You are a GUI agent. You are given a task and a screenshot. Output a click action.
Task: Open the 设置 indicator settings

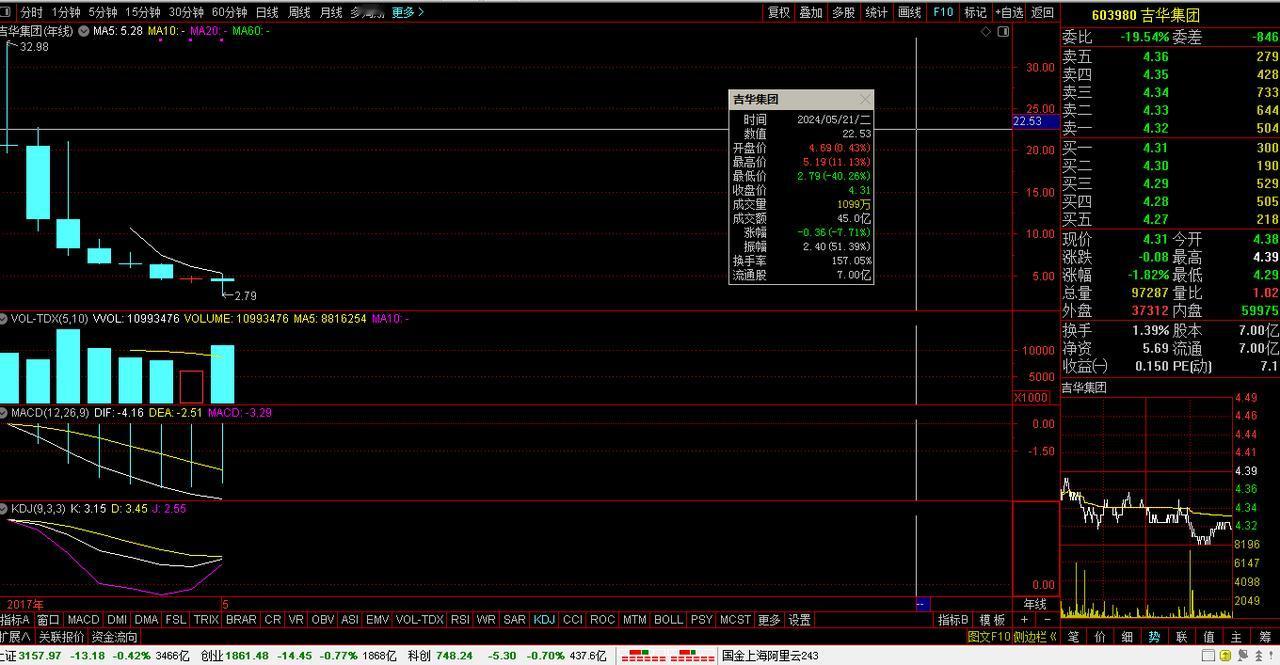(x=799, y=620)
